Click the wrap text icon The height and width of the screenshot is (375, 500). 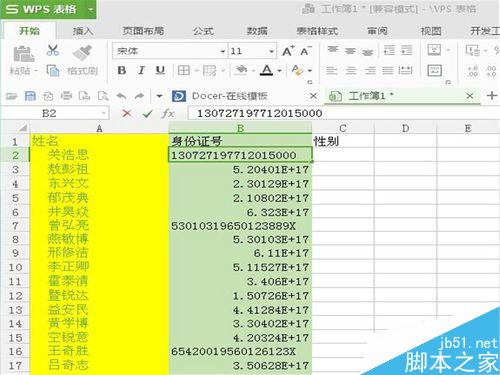coord(435,70)
